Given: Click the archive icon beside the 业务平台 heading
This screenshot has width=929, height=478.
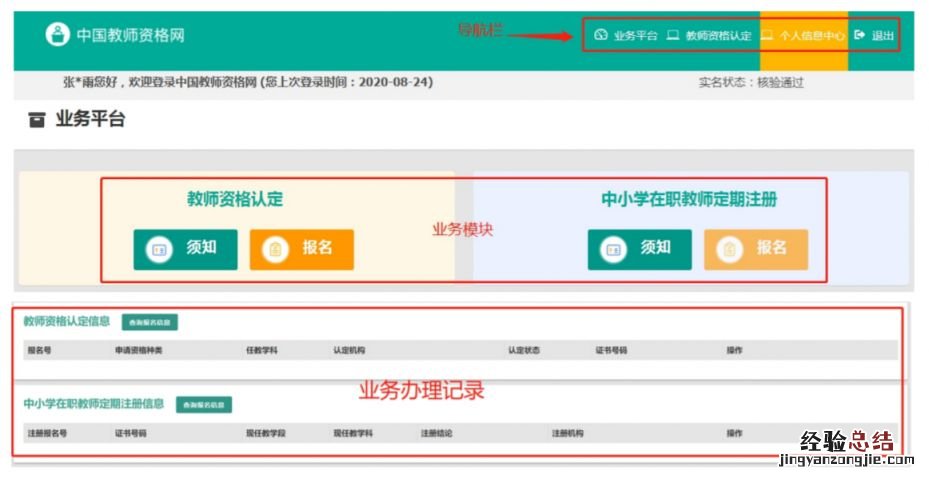Looking at the screenshot, I should pos(37,120).
